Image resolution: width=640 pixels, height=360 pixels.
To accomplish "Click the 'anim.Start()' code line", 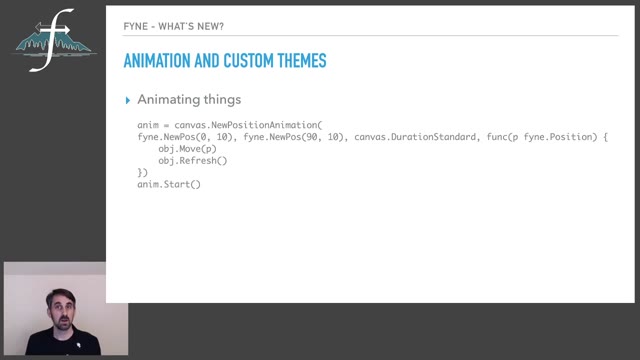I will [169, 184].
